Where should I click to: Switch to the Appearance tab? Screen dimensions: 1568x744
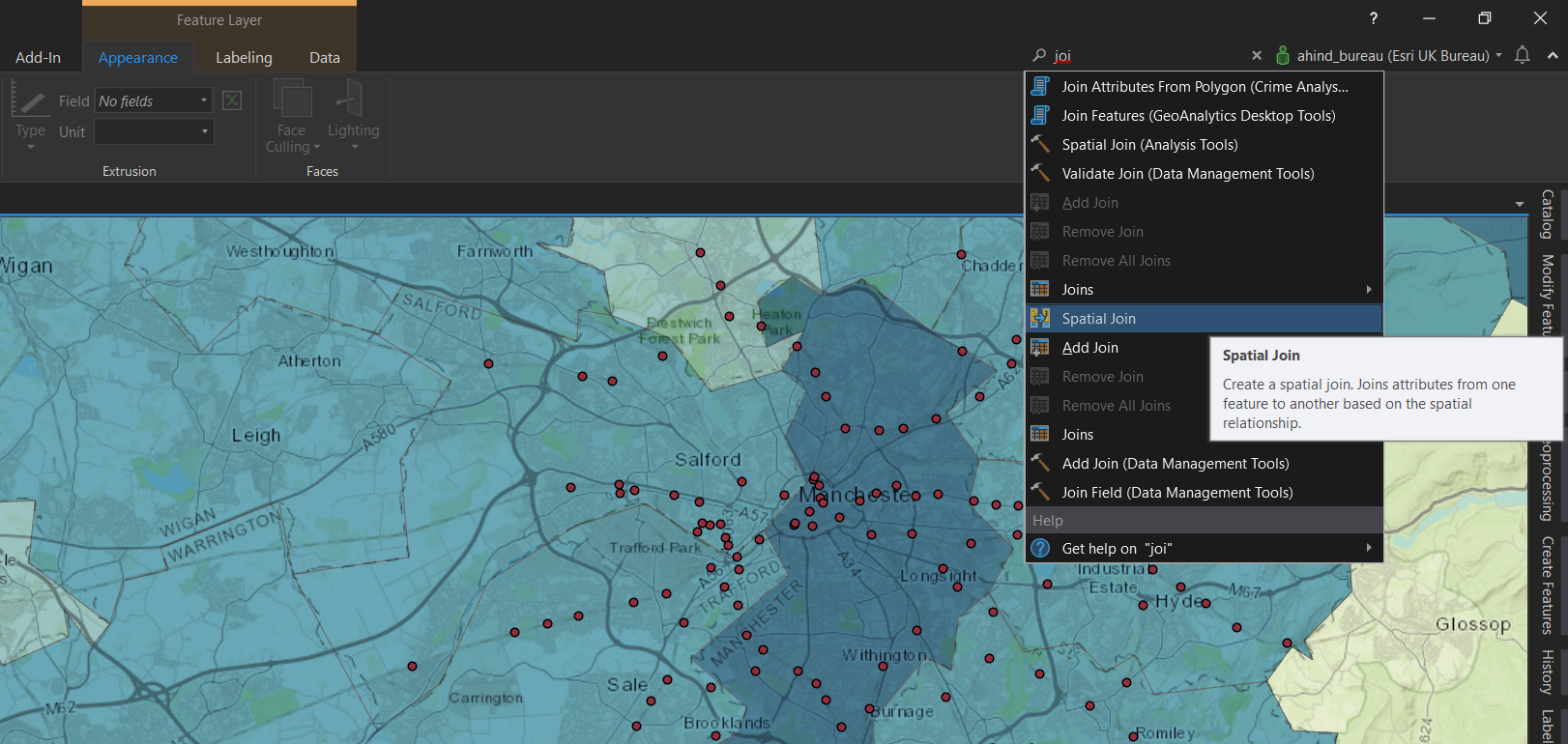tap(138, 58)
